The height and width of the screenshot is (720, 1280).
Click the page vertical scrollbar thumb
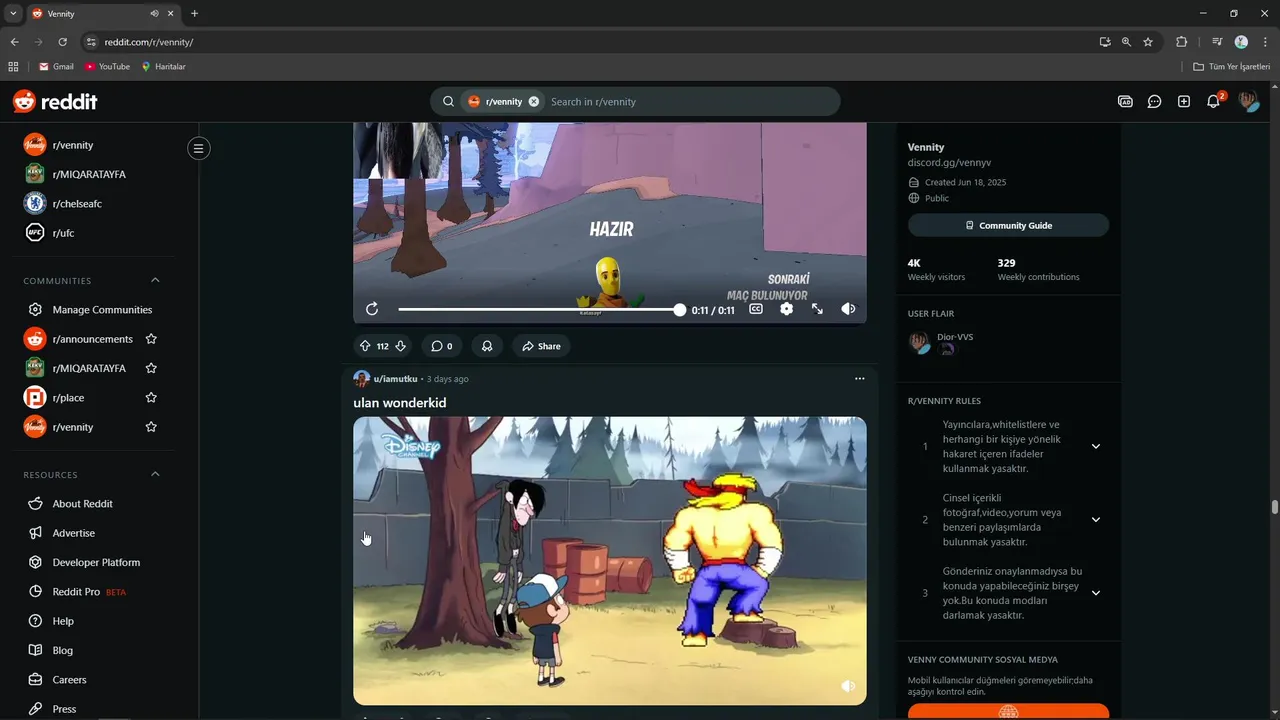pos(1274,506)
